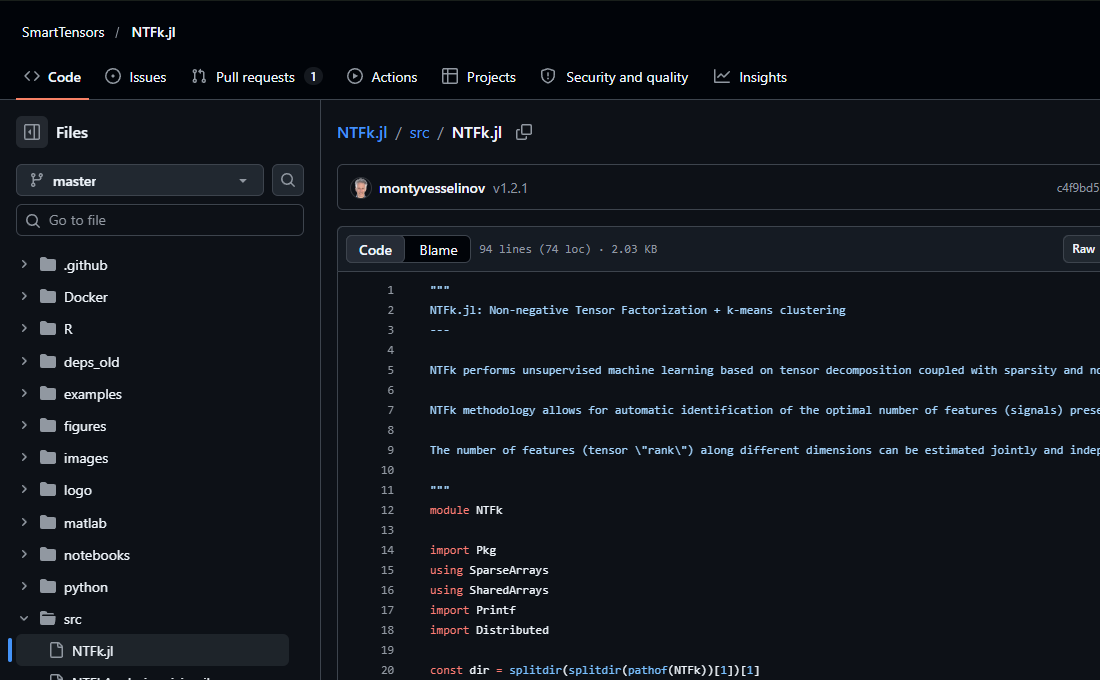Select NTFk.jl file in src tree
Viewport: 1100px width, 680px height.
[x=152, y=651]
